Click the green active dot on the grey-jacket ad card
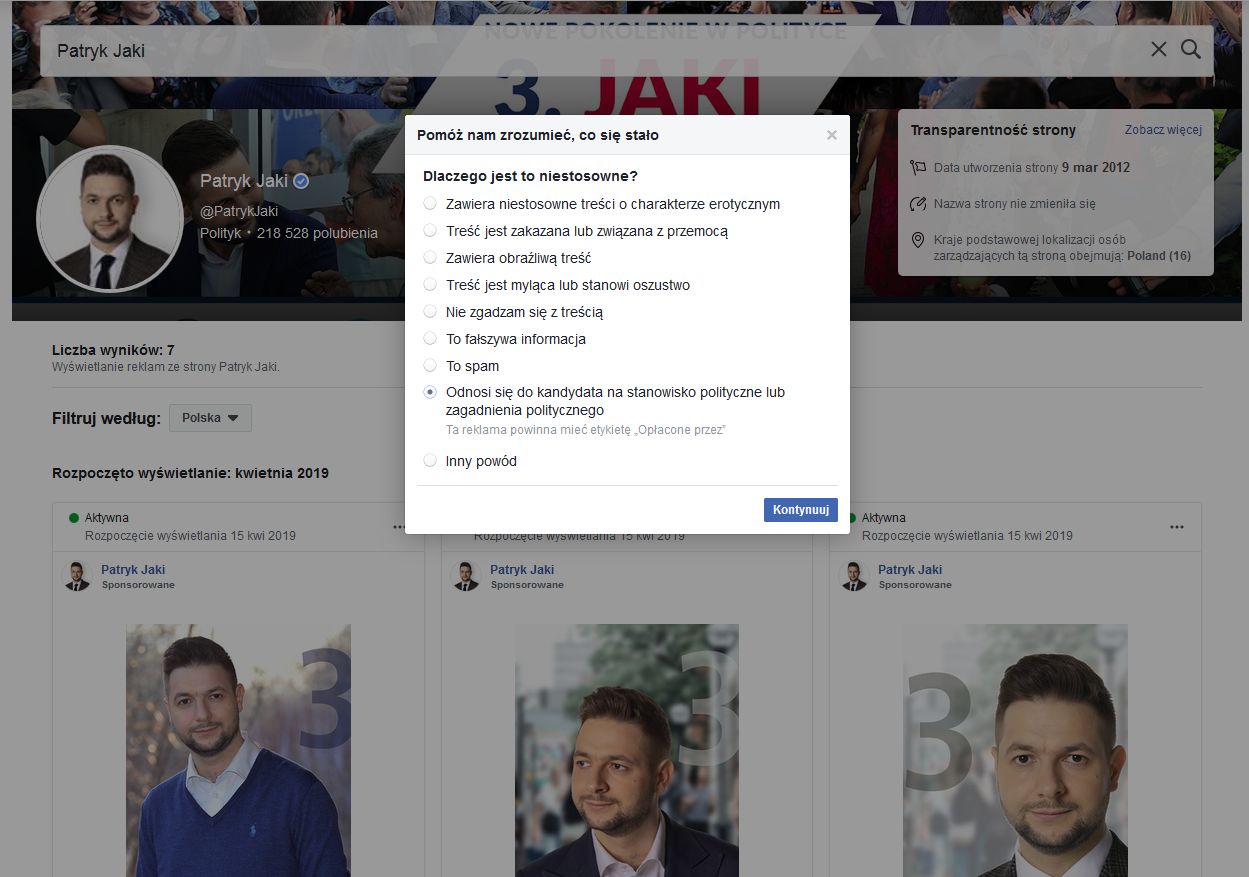 (x=851, y=518)
